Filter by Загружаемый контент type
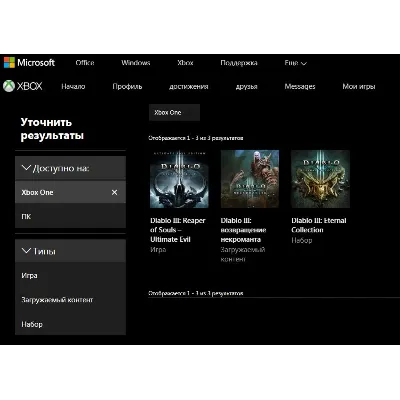 pos(70,300)
